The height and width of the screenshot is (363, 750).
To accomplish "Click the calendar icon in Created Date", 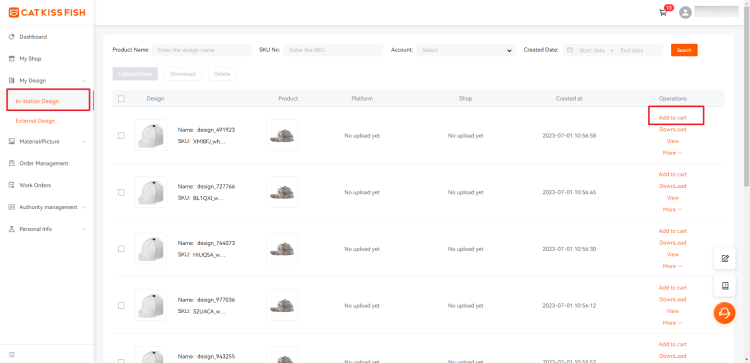I will click(x=570, y=50).
